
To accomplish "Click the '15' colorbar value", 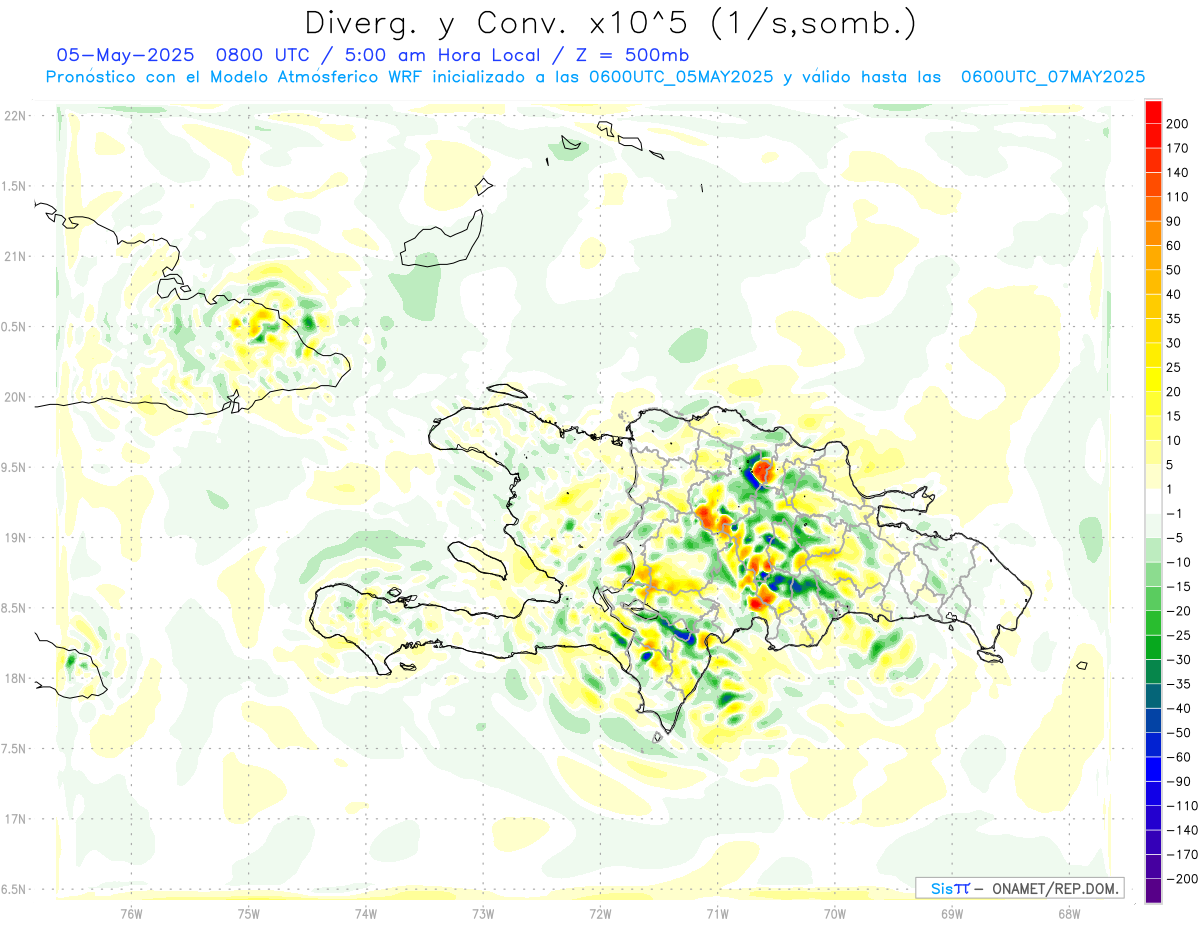I will pos(1174,416).
